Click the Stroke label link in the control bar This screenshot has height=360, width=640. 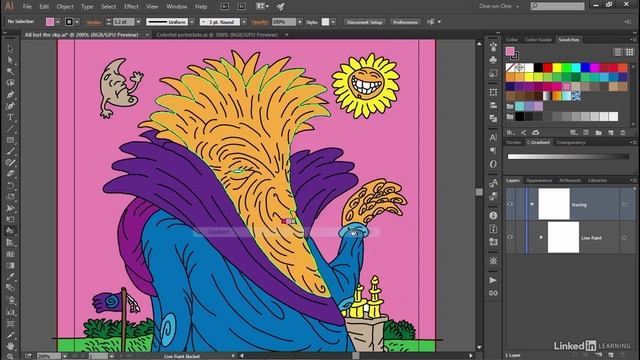(94, 22)
